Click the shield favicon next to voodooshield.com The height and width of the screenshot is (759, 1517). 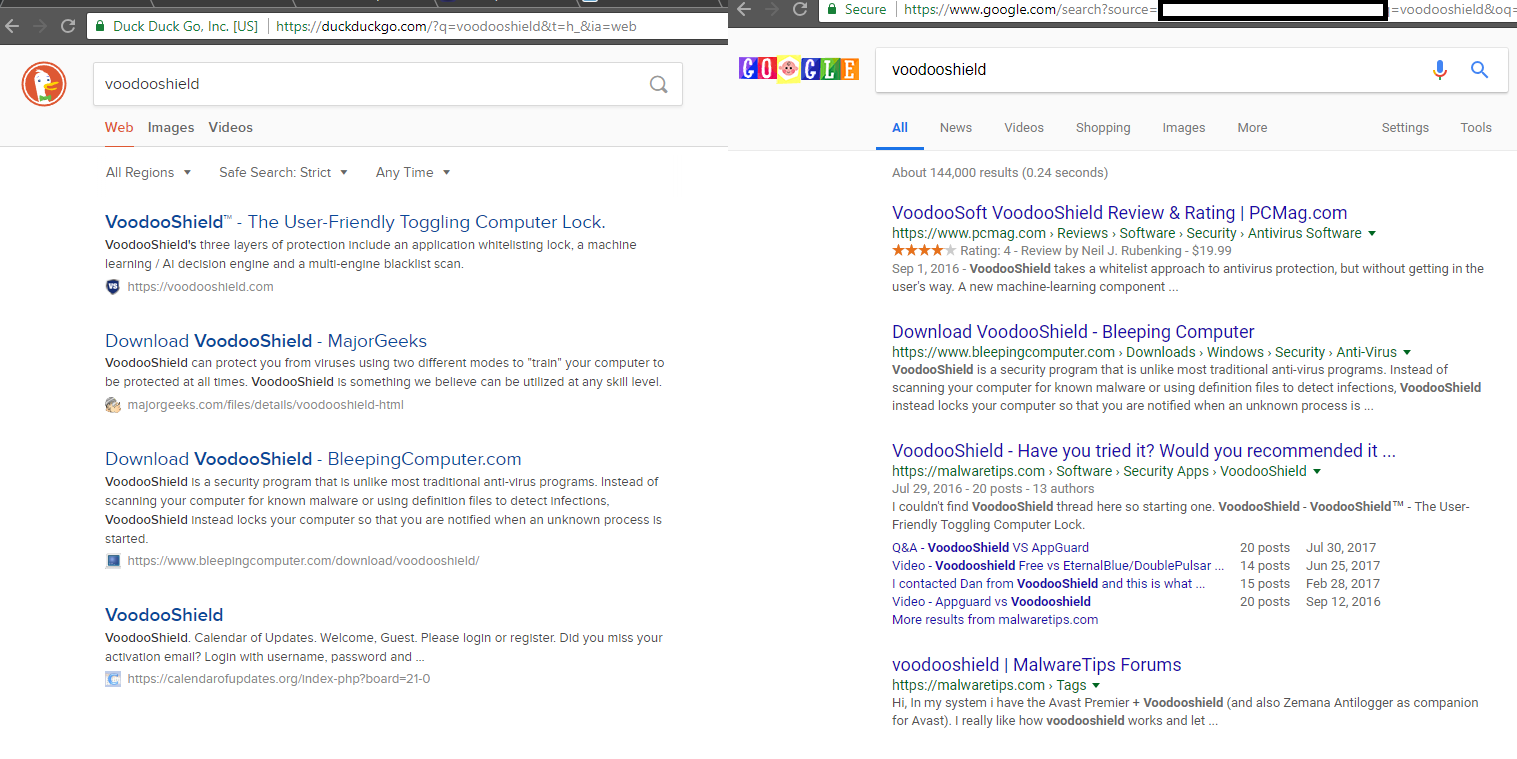click(x=113, y=287)
